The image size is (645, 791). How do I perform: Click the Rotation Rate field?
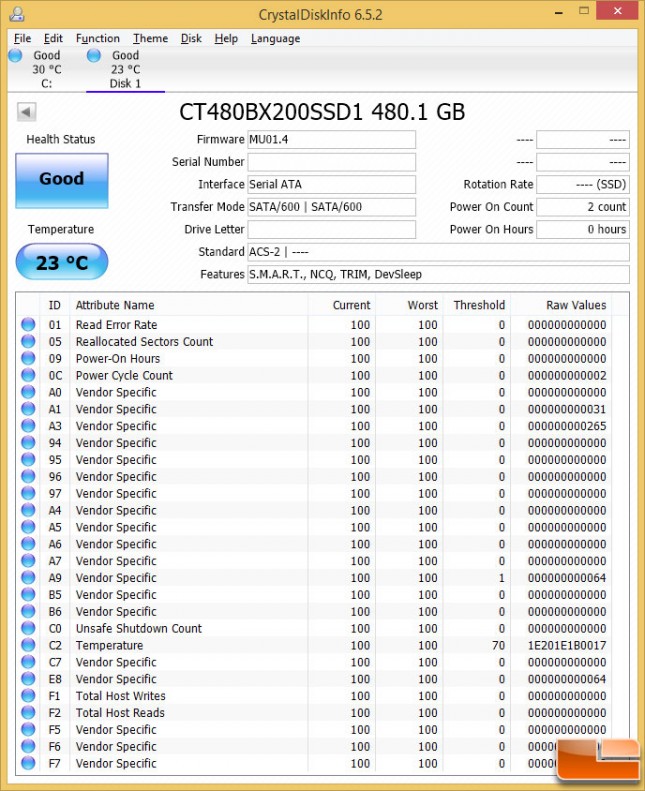coord(582,185)
